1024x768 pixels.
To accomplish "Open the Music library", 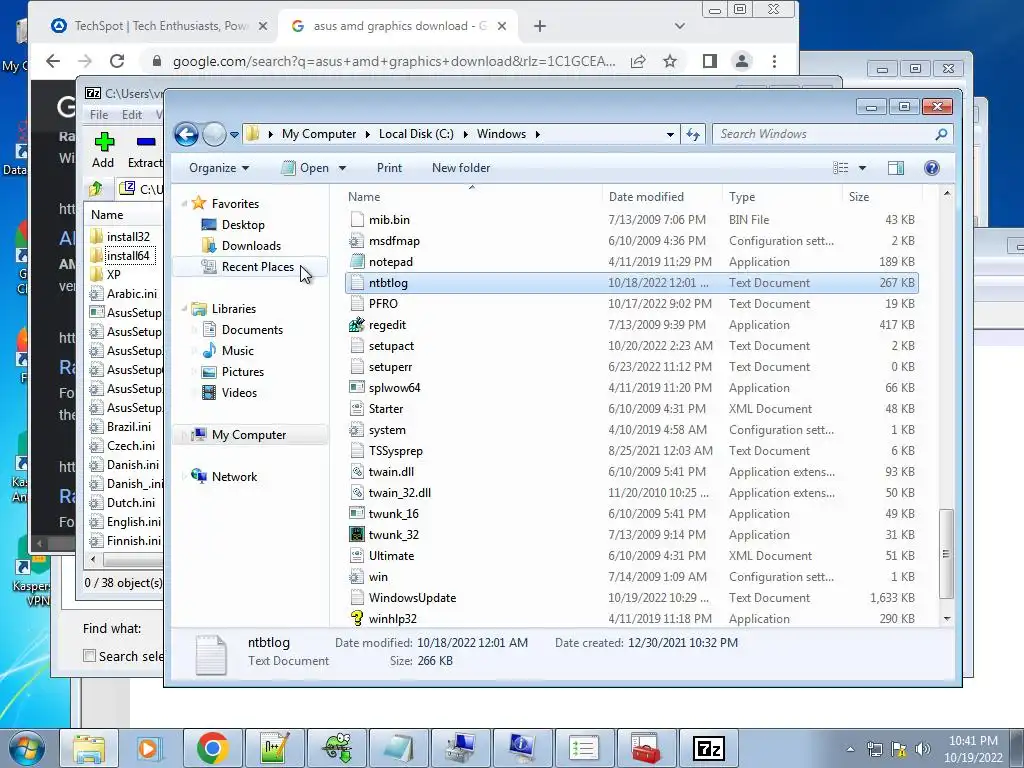I will [238, 351].
